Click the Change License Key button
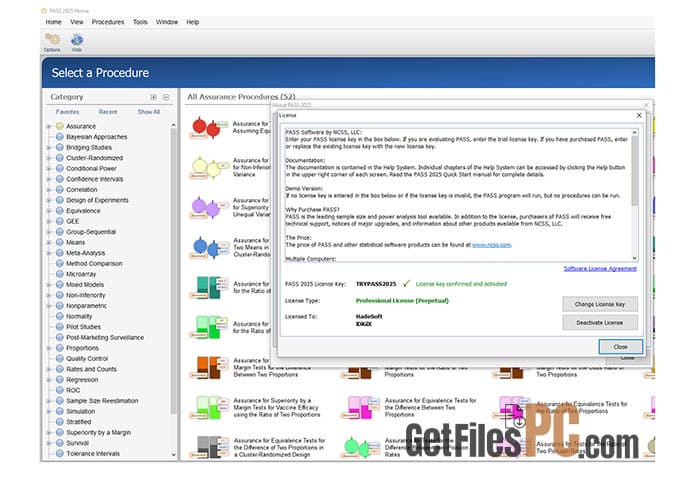Viewport: 700px width, 487px height. pos(600,304)
